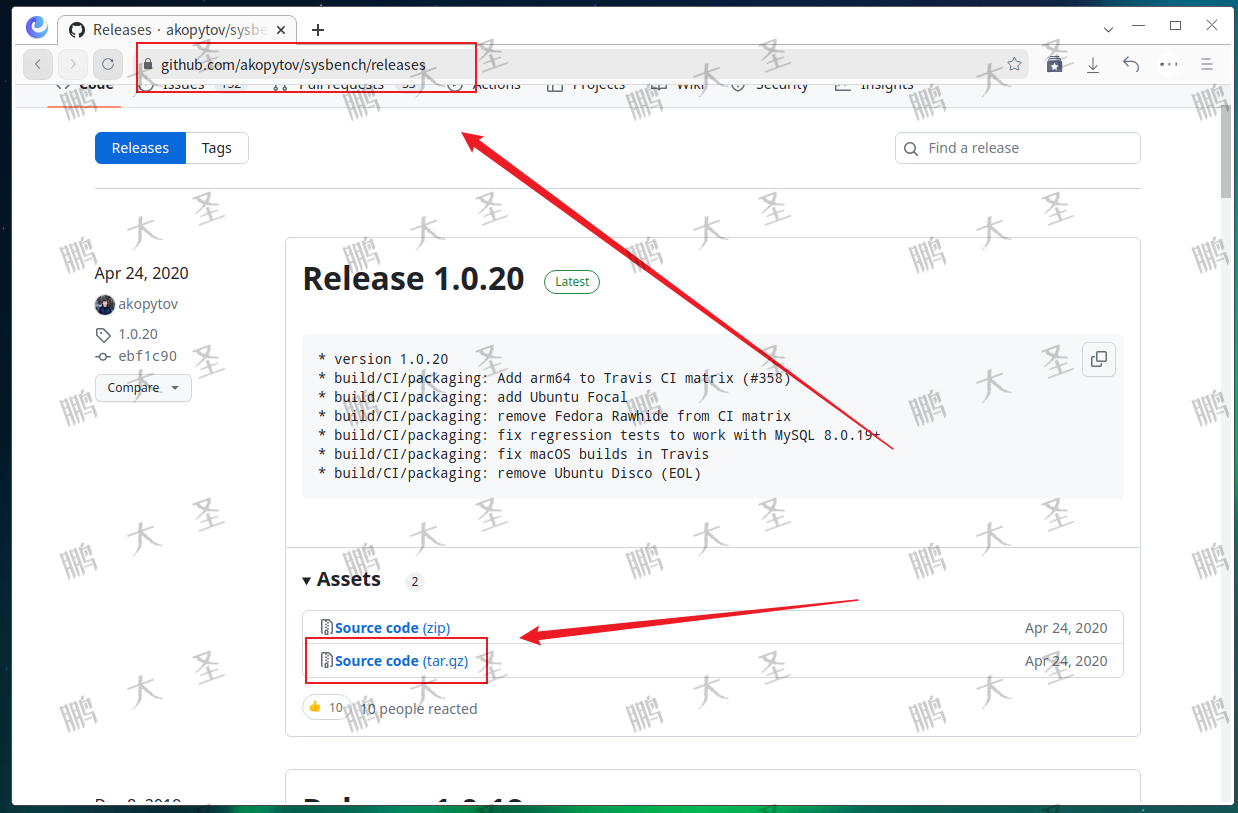
Task: Focus the github.com address bar
Action: pyautogui.click(x=580, y=65)
